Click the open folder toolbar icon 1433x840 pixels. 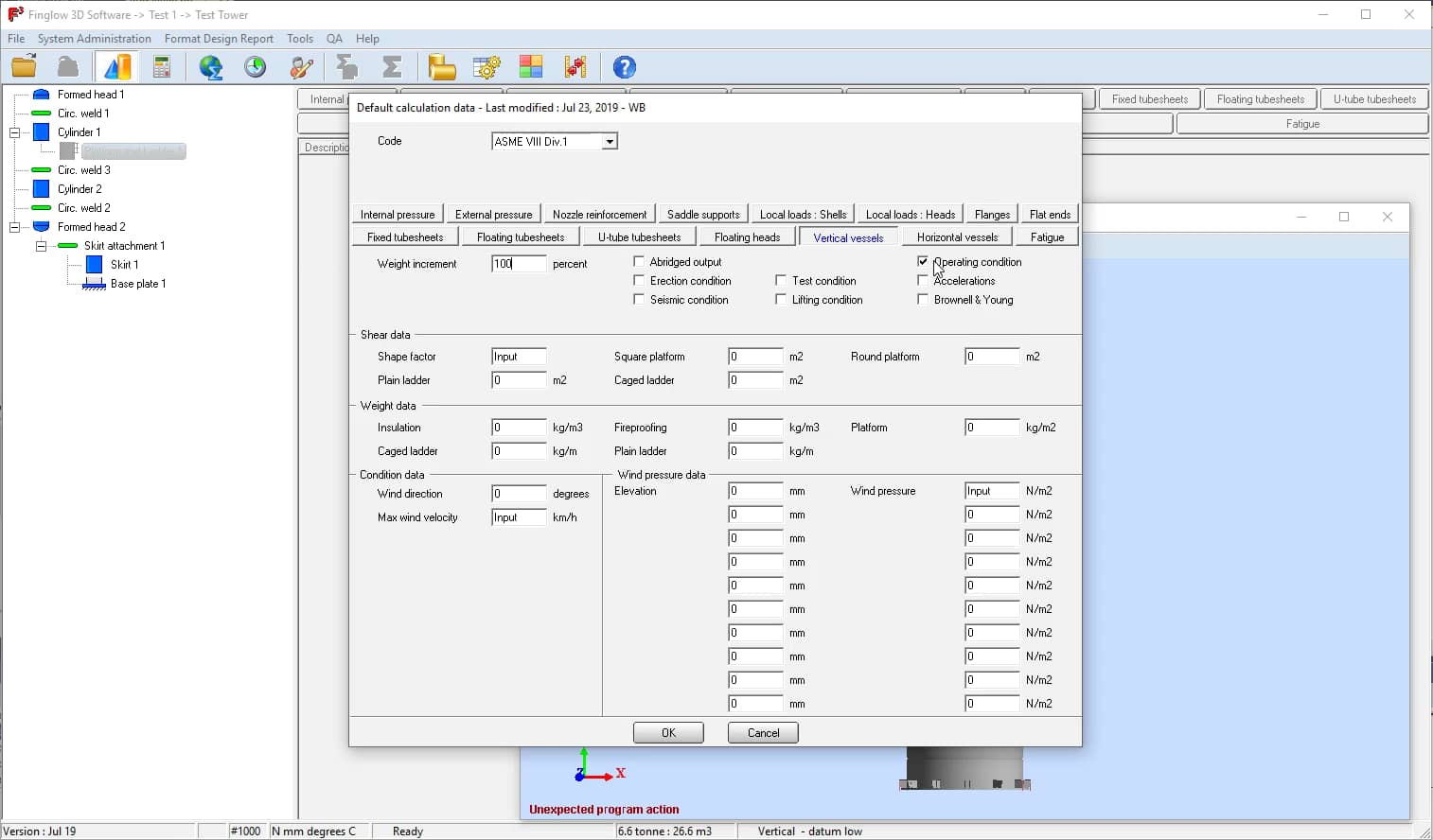click(x=24, y=67)
